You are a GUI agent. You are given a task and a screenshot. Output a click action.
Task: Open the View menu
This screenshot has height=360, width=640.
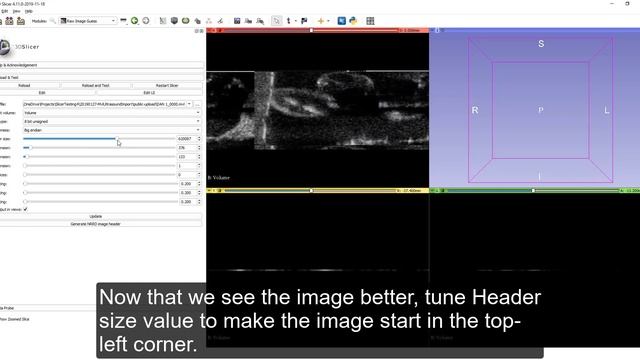point(16,11)
